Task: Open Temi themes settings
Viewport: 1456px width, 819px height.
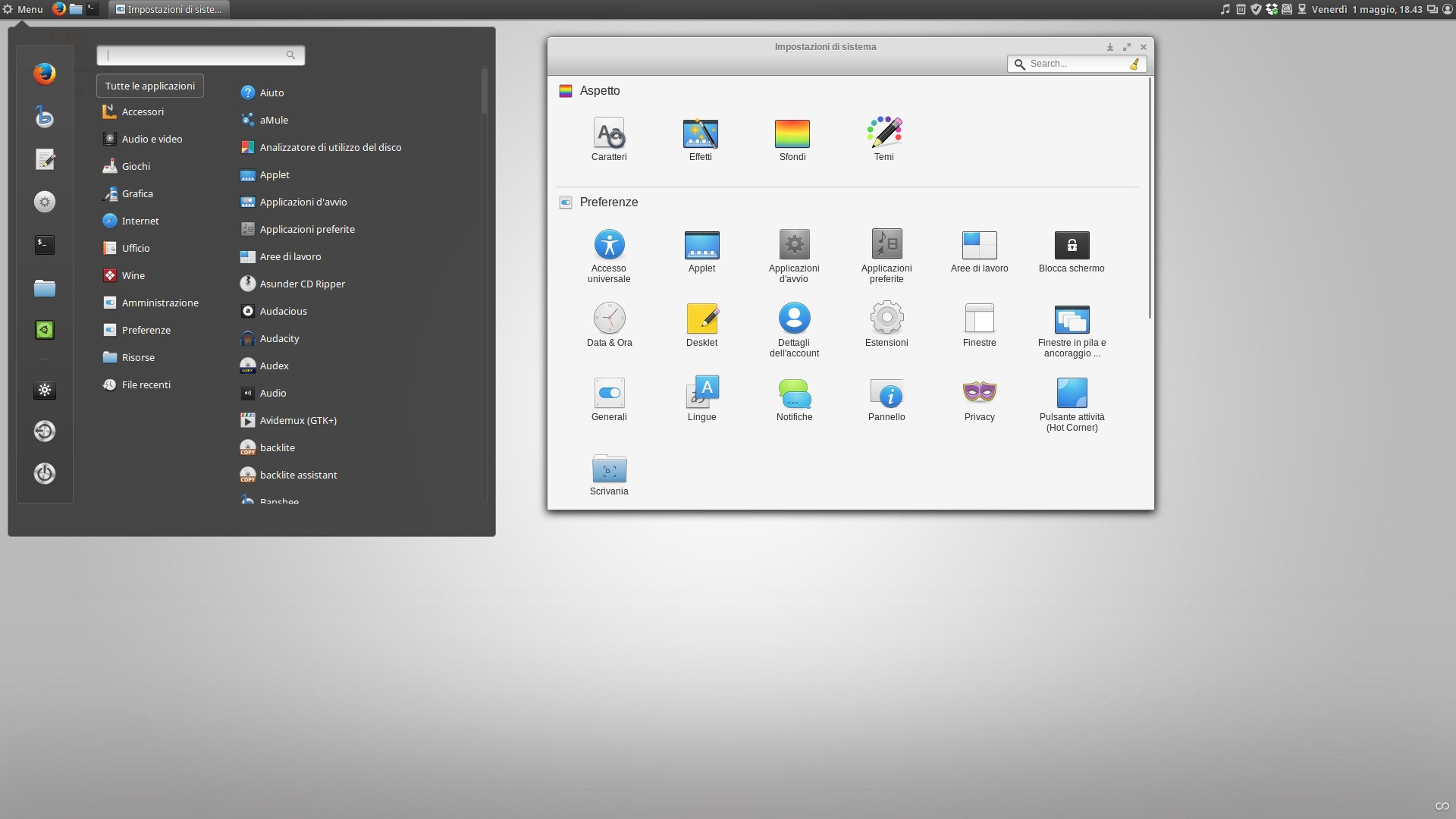Action: point(884,139)
